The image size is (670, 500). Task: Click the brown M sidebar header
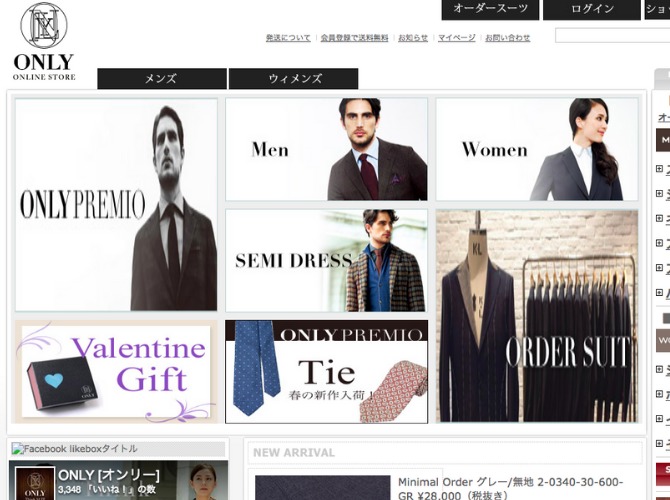[663, 140]
